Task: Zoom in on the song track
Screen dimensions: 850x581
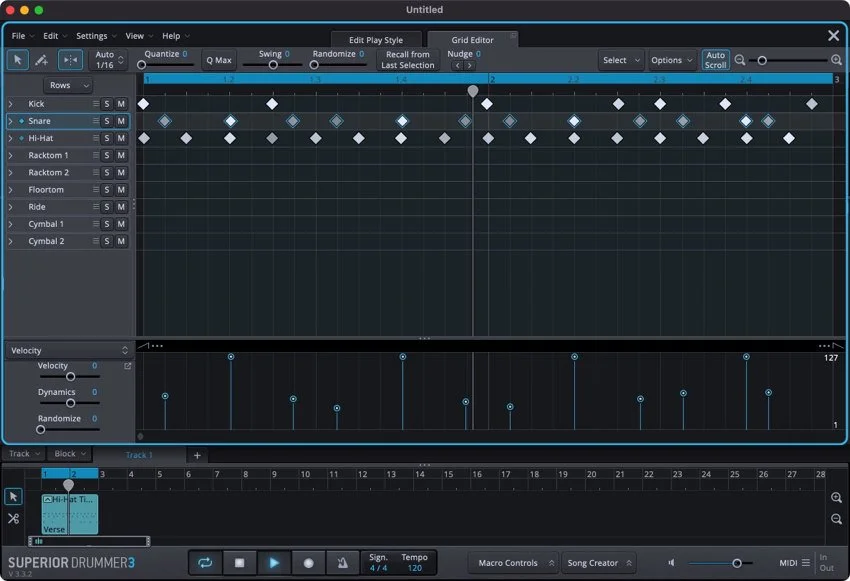Action: pos(836,498)
